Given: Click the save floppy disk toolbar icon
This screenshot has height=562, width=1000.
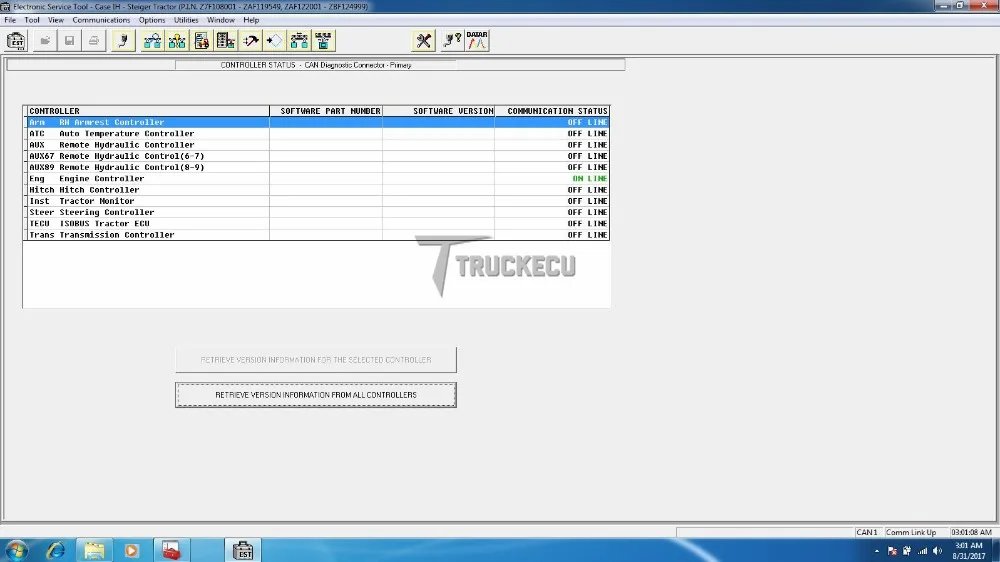Looking at the screenshot, I should [x=69, y=41].
